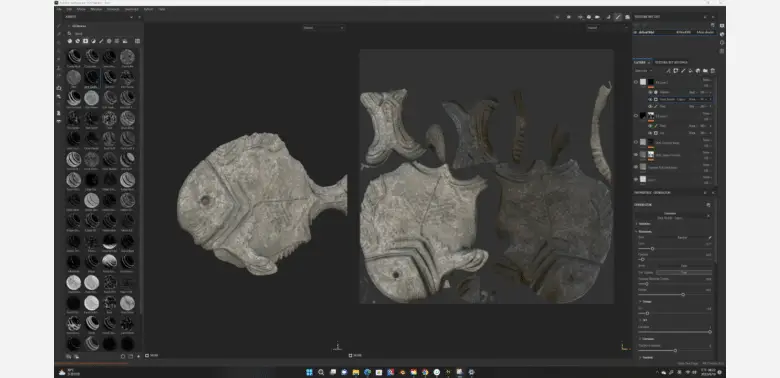The image size is (780, 378).
Task: Open the Mode menu
Action: point(81,9)
